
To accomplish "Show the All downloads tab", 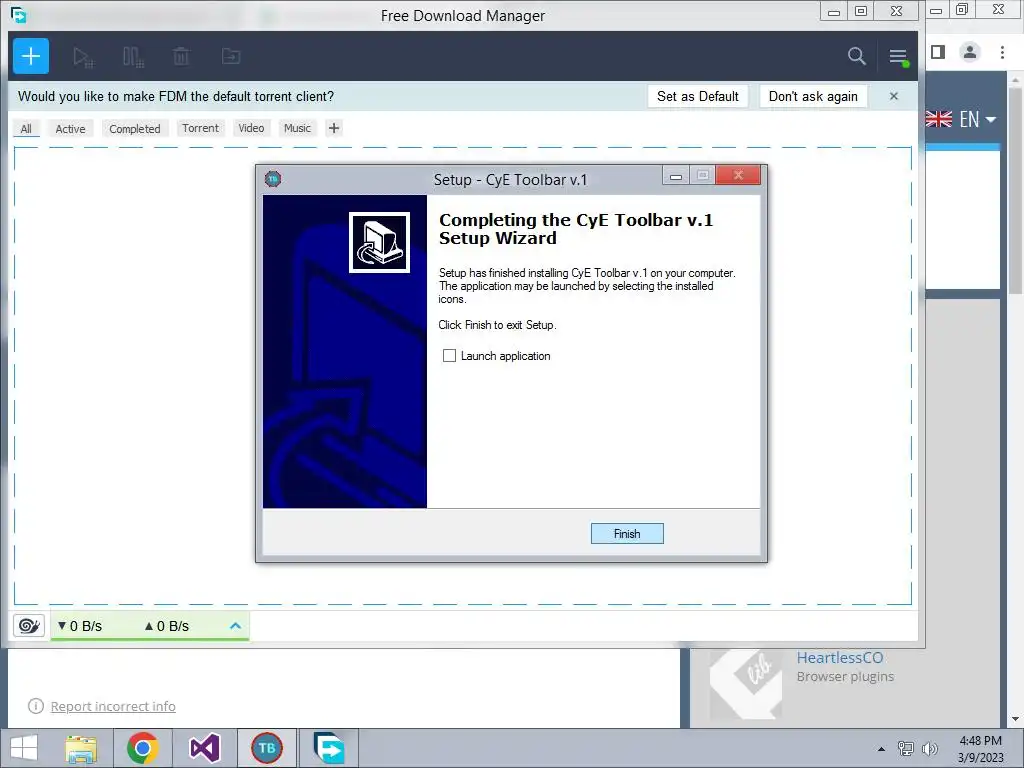I will tap(26, 129).
